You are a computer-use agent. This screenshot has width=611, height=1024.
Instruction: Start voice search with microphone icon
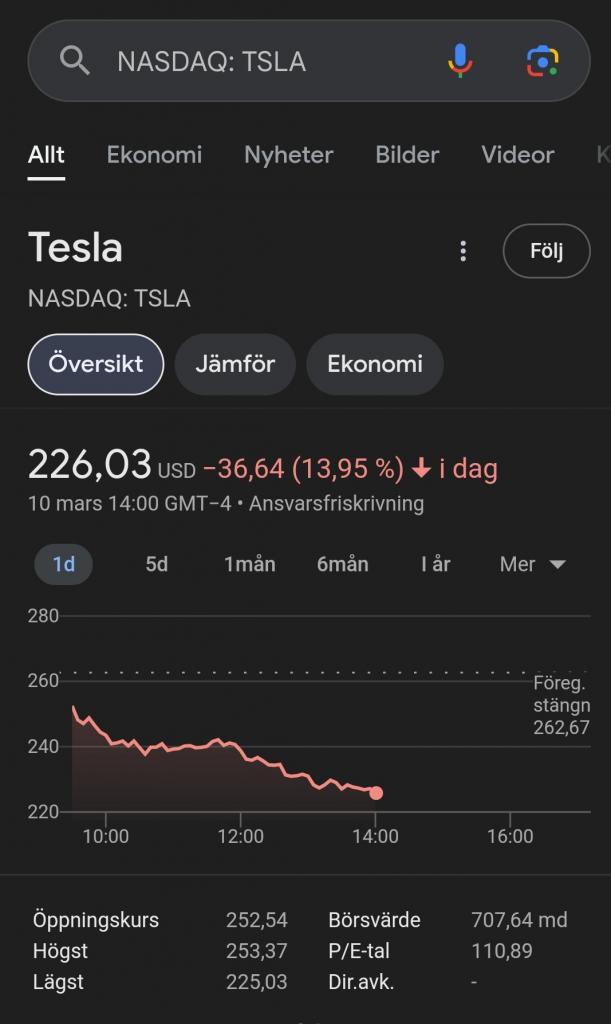point(459,61)
